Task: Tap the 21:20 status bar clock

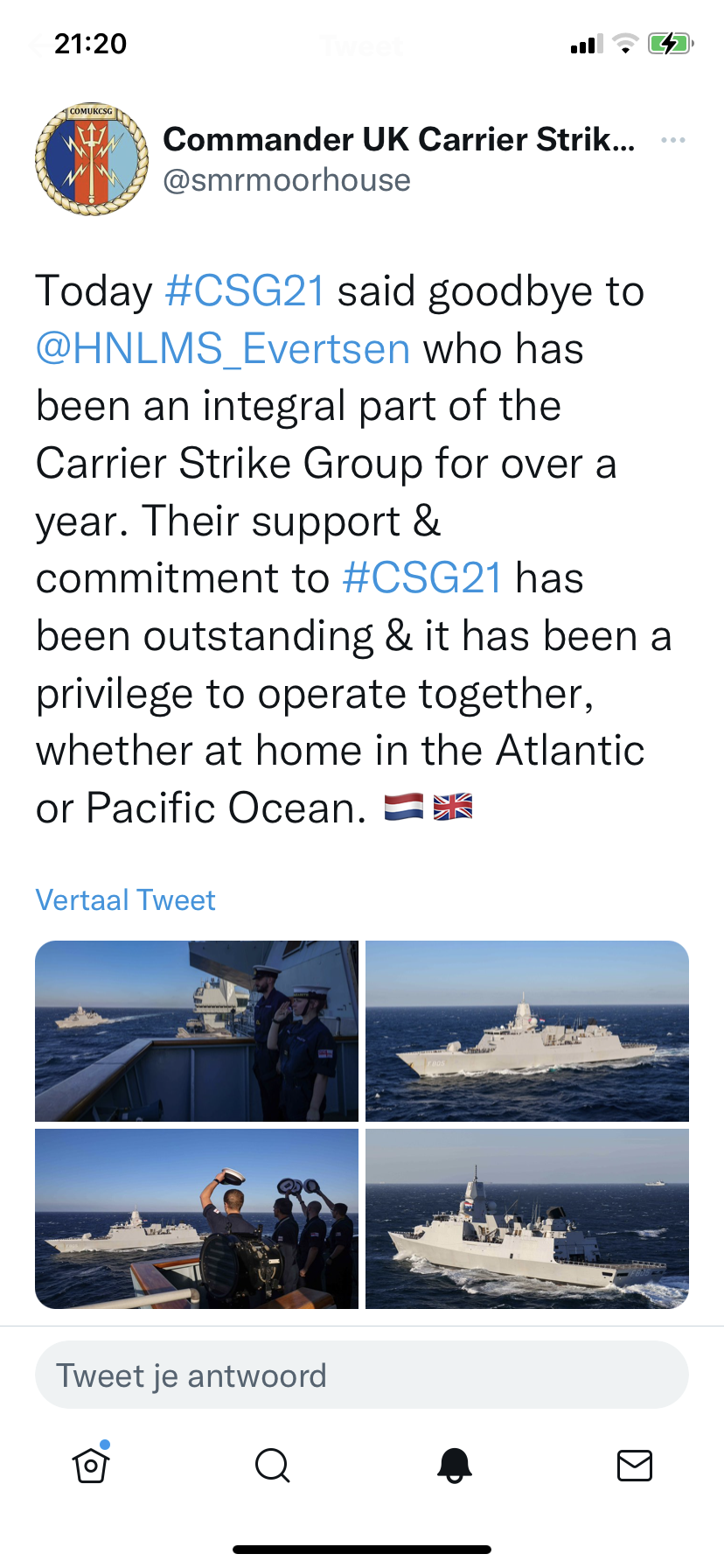Action: (91, 43)
